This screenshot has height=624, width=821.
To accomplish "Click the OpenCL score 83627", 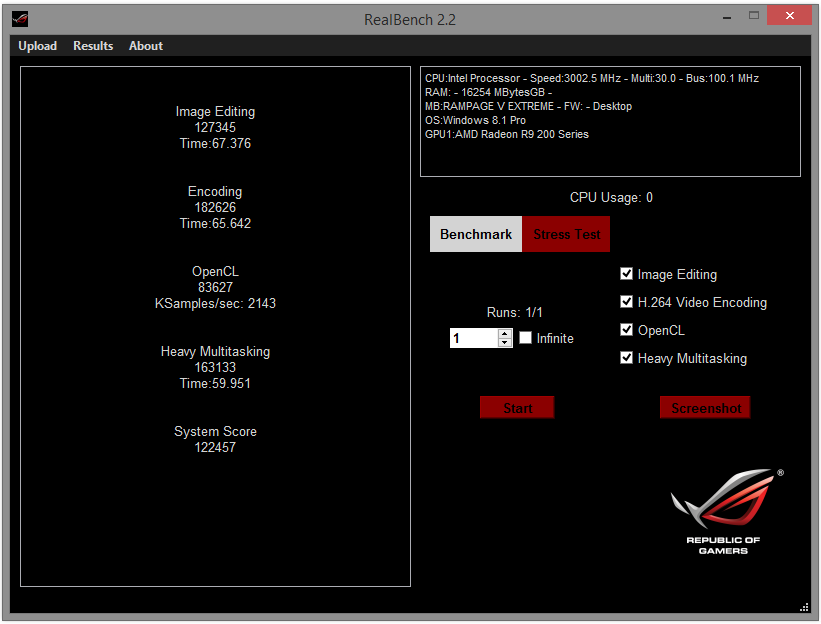I will click(215, 287).
